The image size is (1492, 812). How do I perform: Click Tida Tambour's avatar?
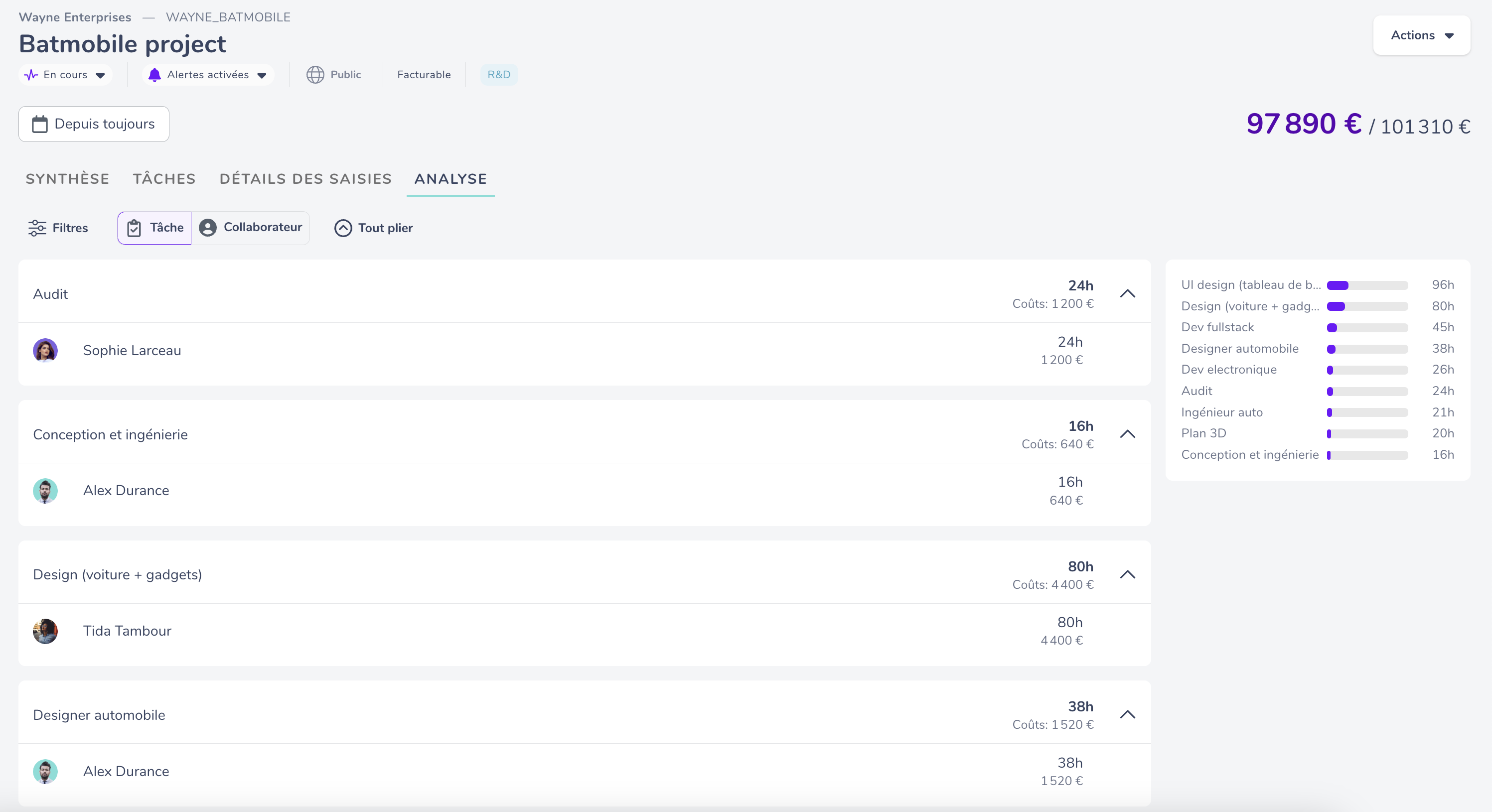(45, 631)
